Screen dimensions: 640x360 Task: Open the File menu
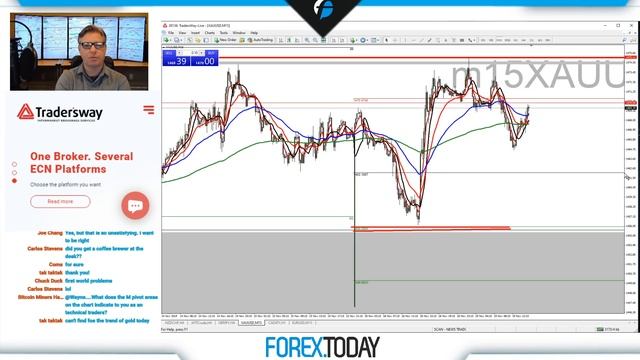coord(171,33)
